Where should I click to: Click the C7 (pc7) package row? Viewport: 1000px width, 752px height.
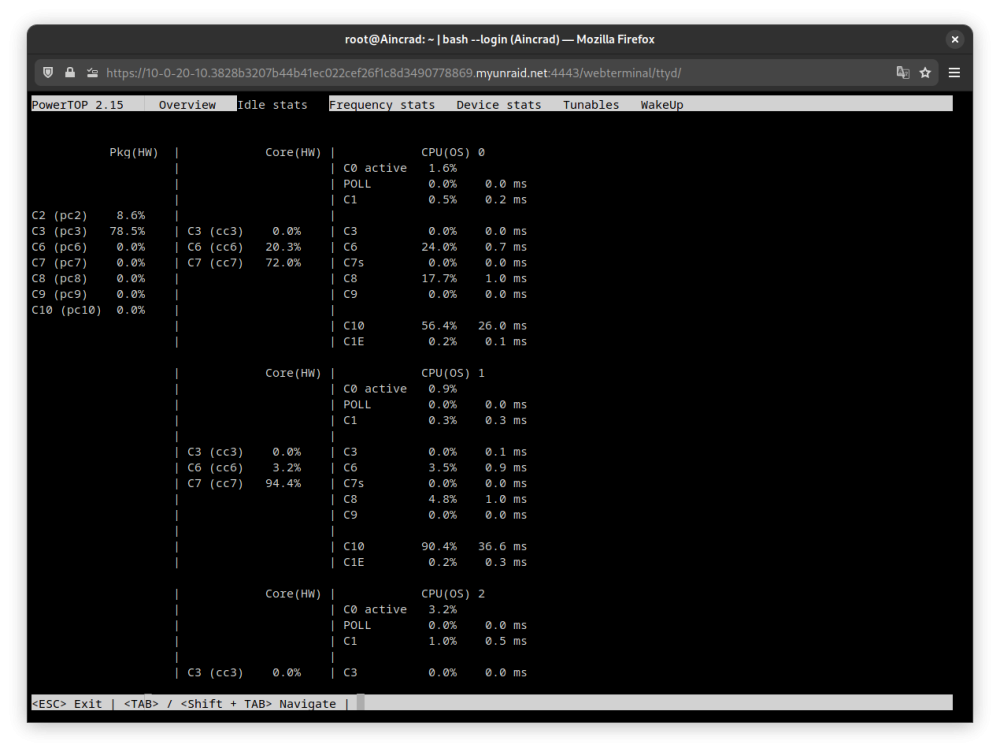tap(88, 263)
